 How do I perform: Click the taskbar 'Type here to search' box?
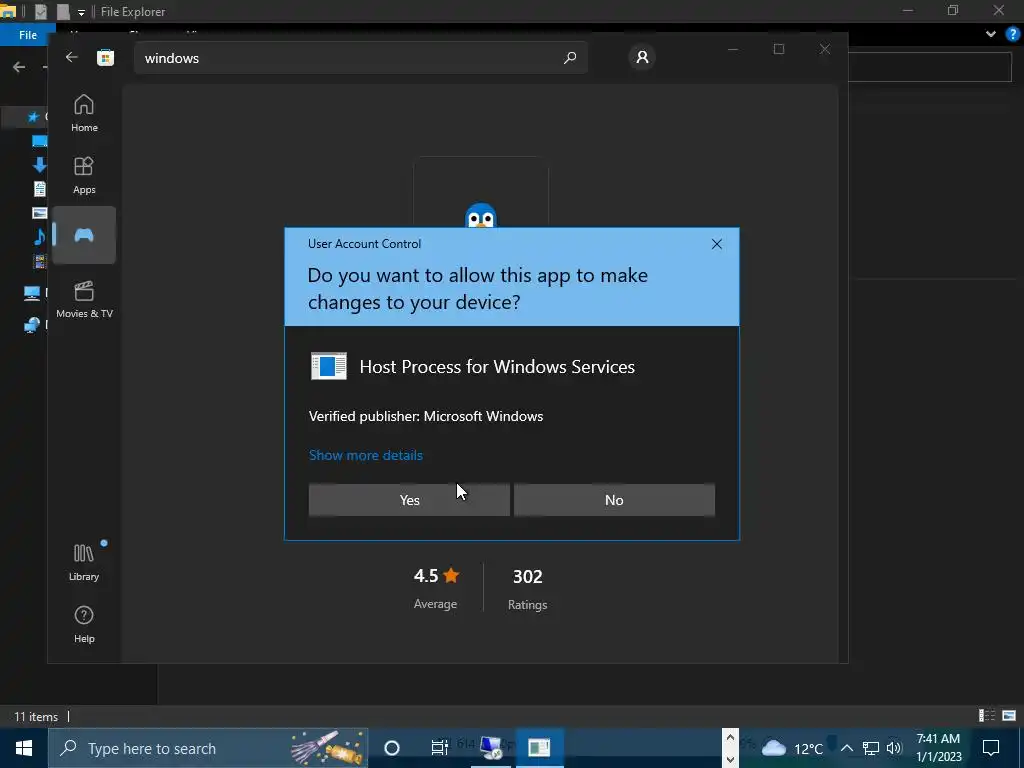coord(208,748)
